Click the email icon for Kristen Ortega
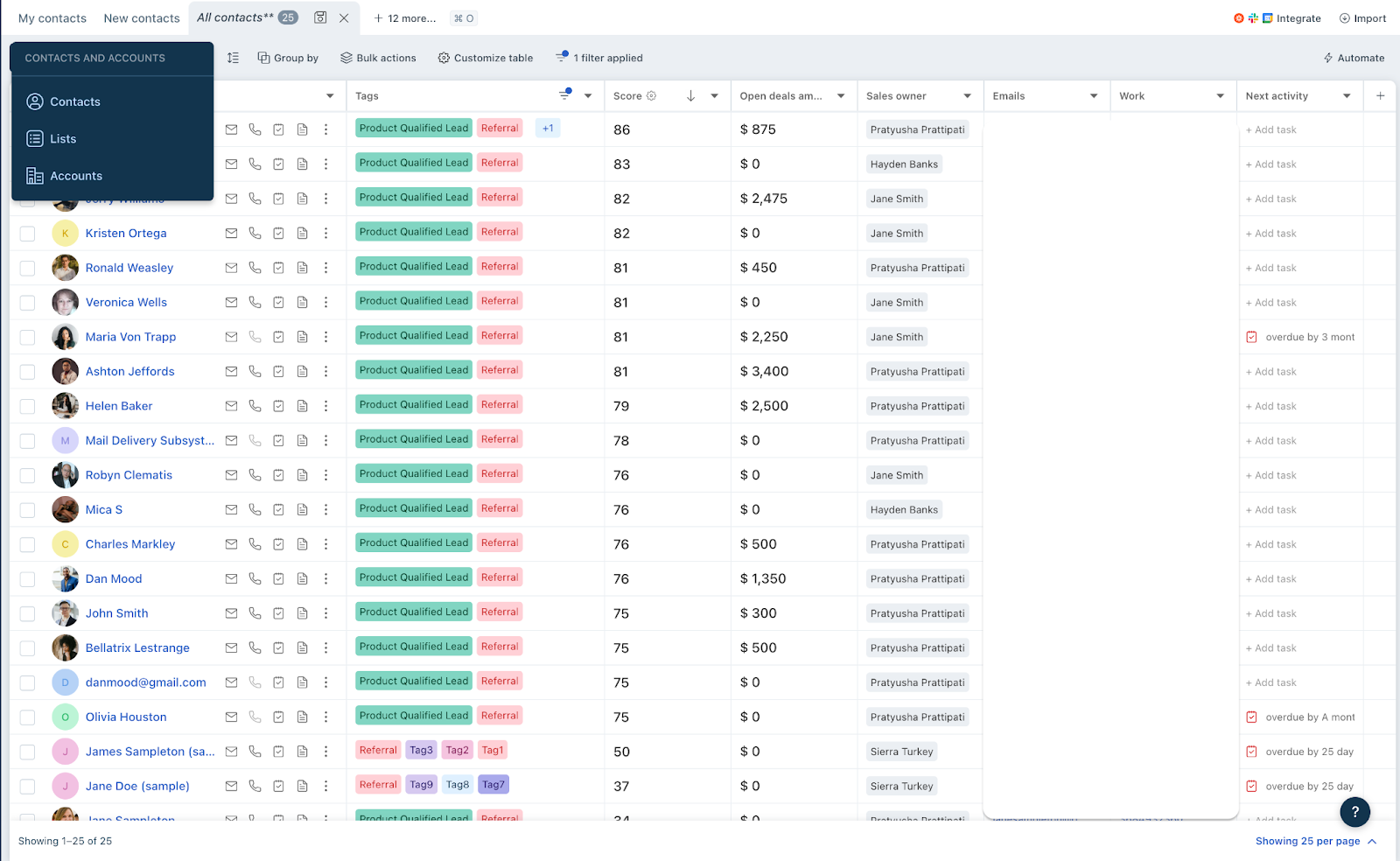The image size is (1400, 861). pos(231,233)
